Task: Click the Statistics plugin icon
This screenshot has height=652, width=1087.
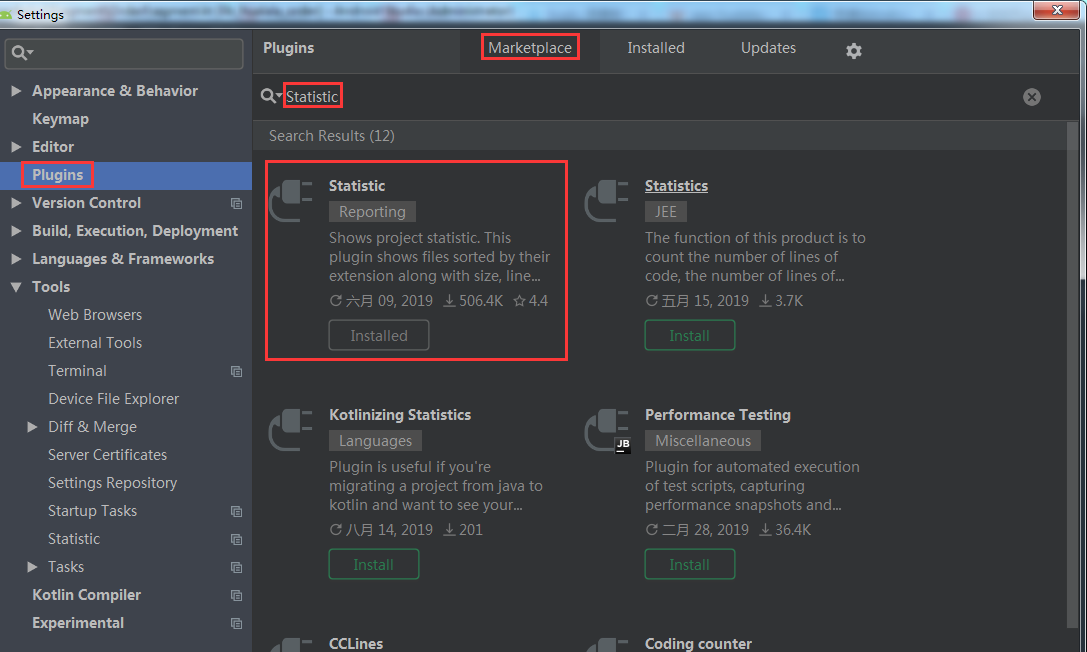Action: click(607, 201)
